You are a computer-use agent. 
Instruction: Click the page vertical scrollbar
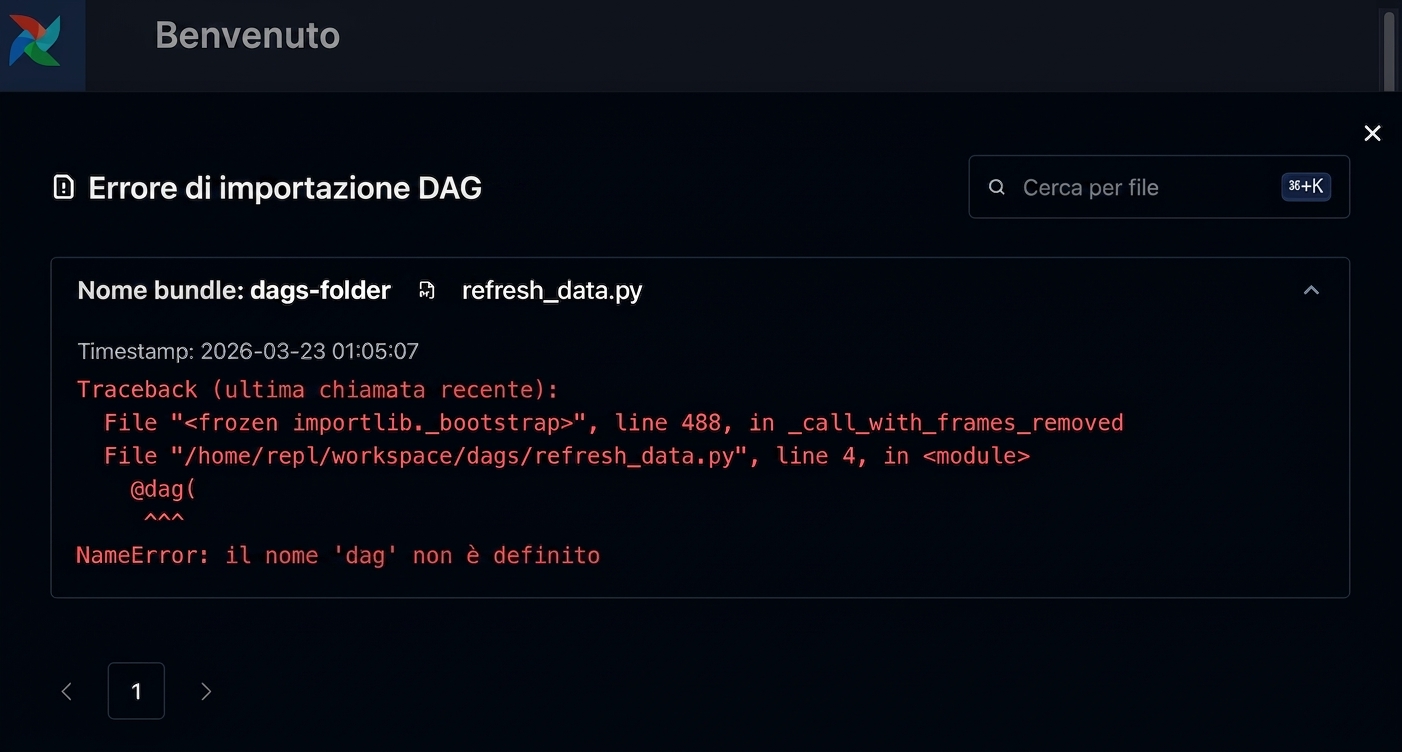1388,50
